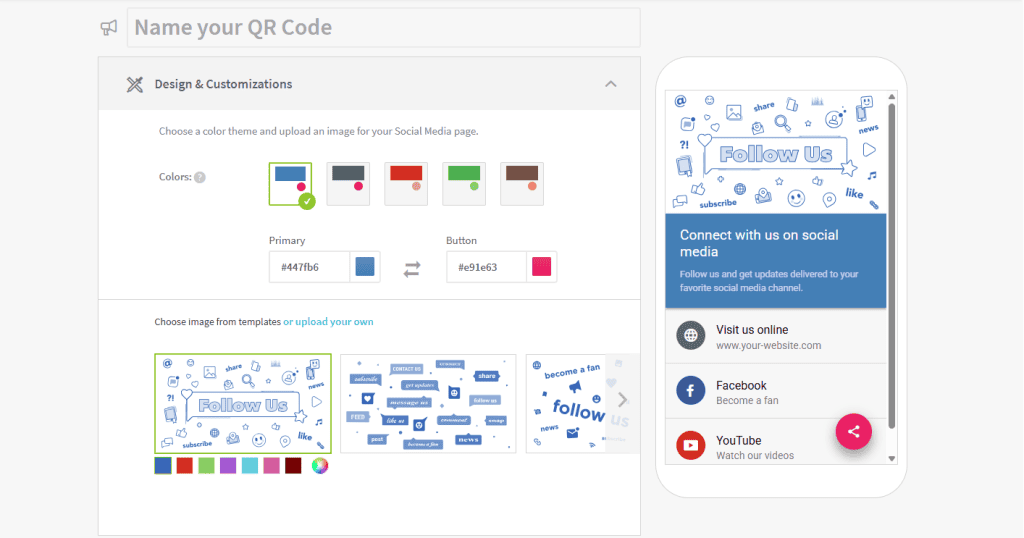Show next template images with arrow

coord(622,400)
